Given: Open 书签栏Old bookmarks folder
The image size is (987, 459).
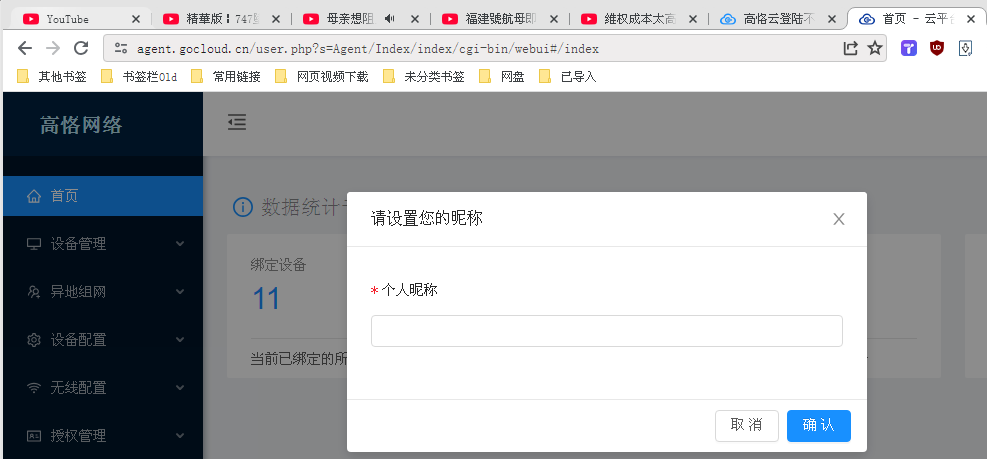Looking at the screenshot, I should click(x=140, y=77).
